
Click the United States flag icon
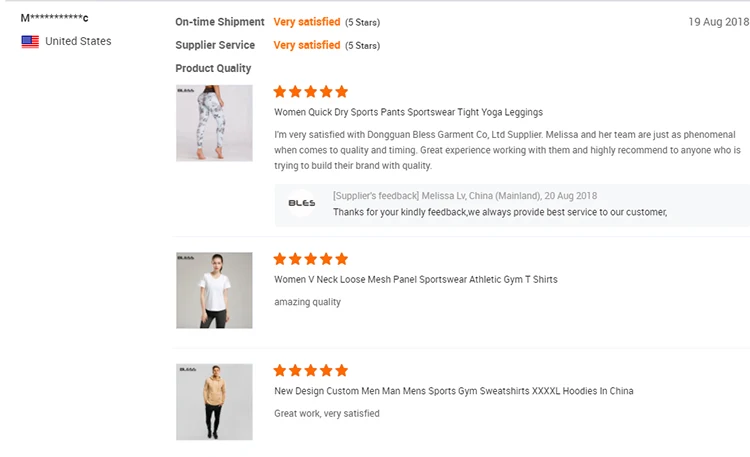point(30,41)
